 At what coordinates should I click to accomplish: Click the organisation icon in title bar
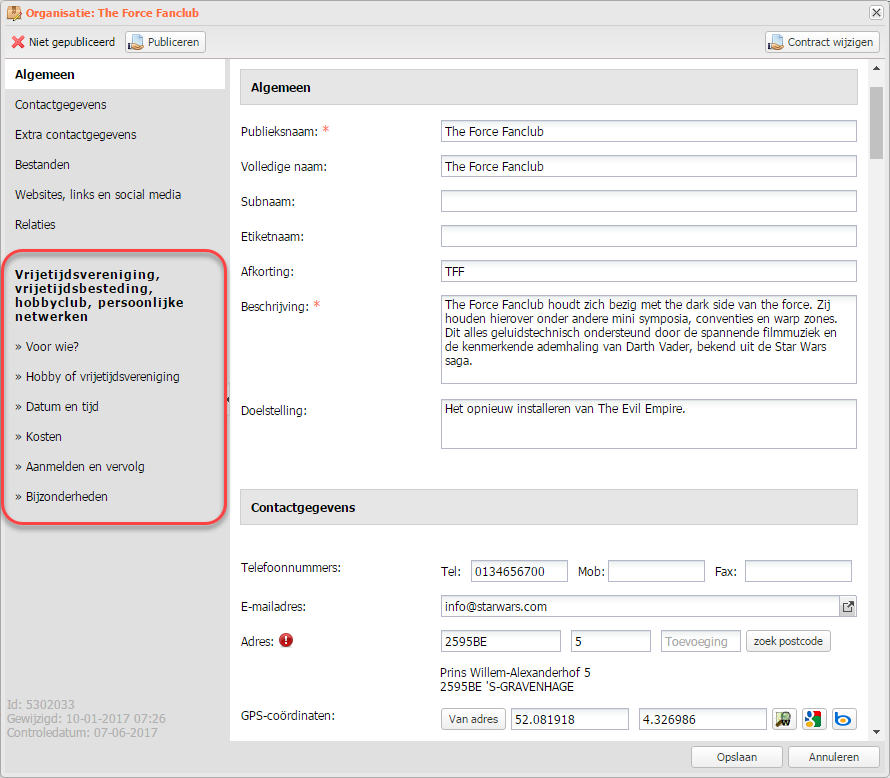pyautogui.click(x=14, y=12)
